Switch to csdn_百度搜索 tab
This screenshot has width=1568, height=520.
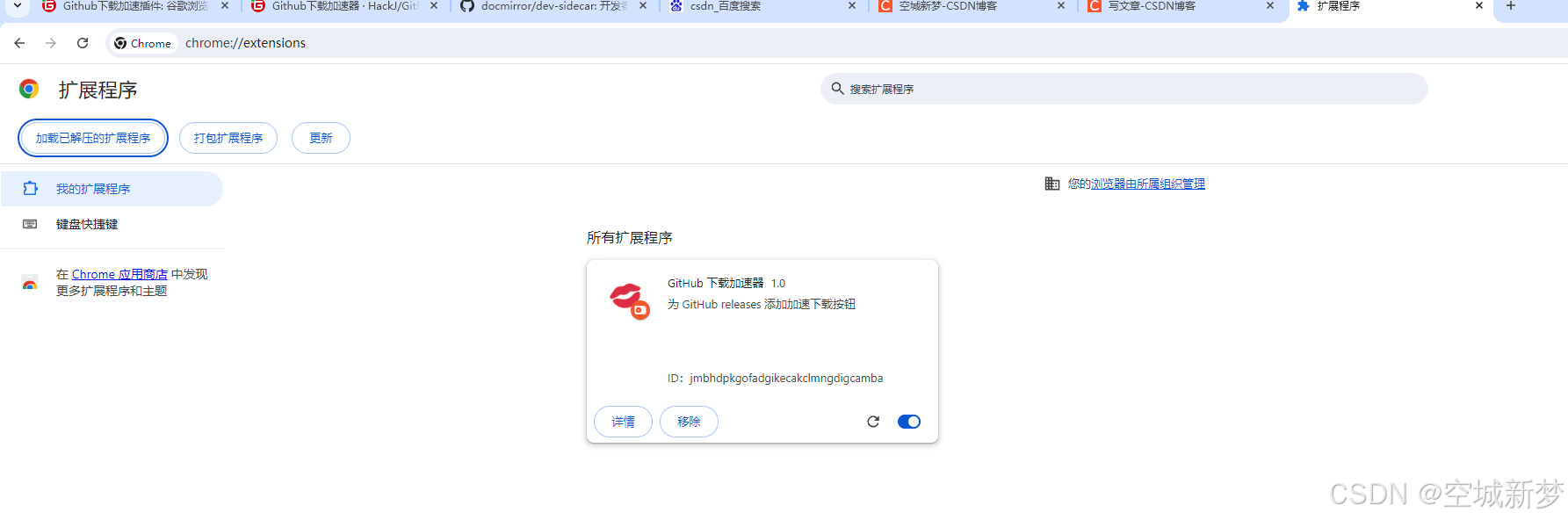click(761, 6)
